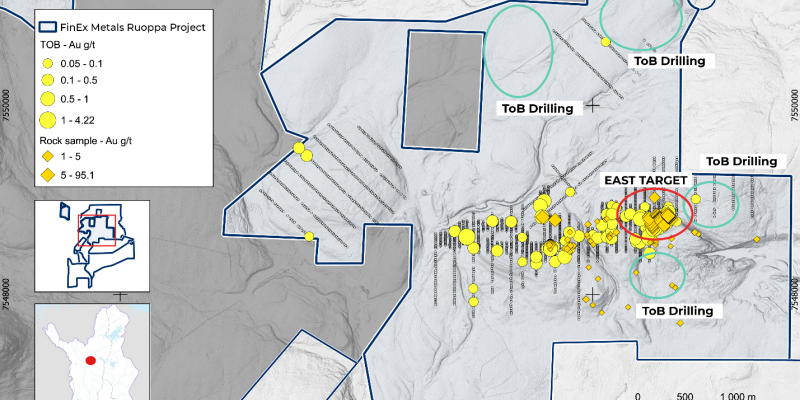Click the FinEx Metals Ruoppa Project boundary legend symbol

(x=47, y=28)
